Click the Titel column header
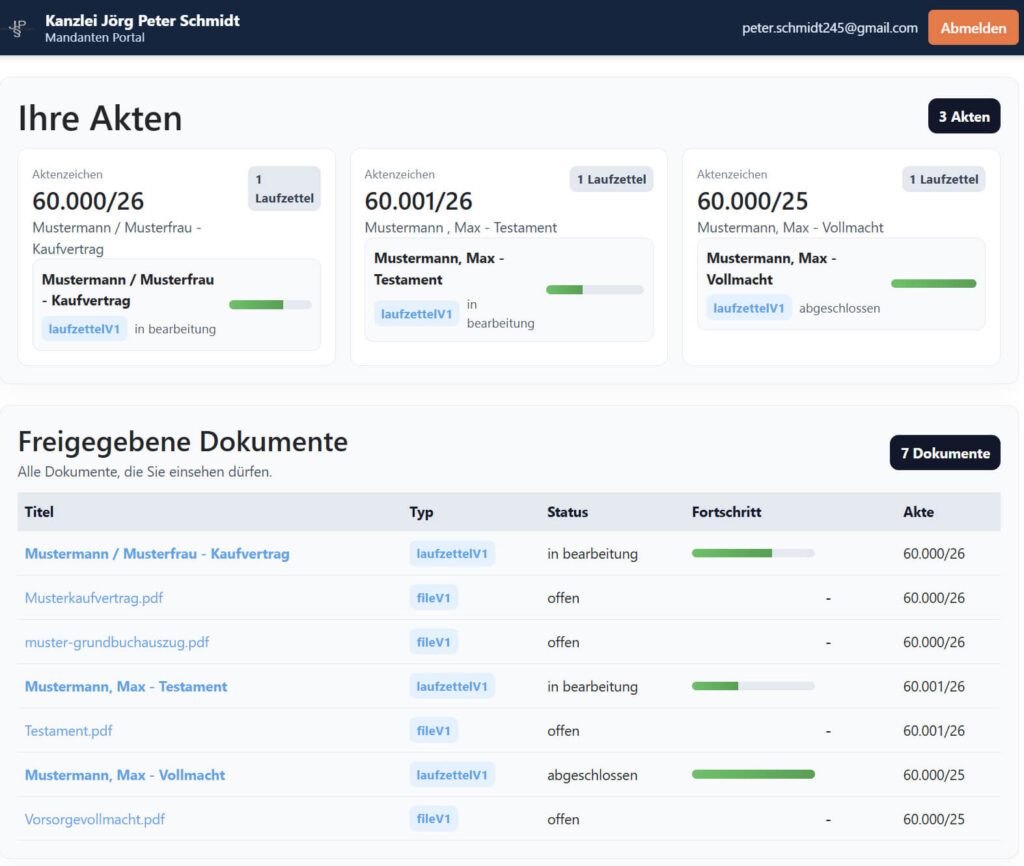The width and height of the screenshot is (1024, 866). pyautogui.click(x=39, y=512)
